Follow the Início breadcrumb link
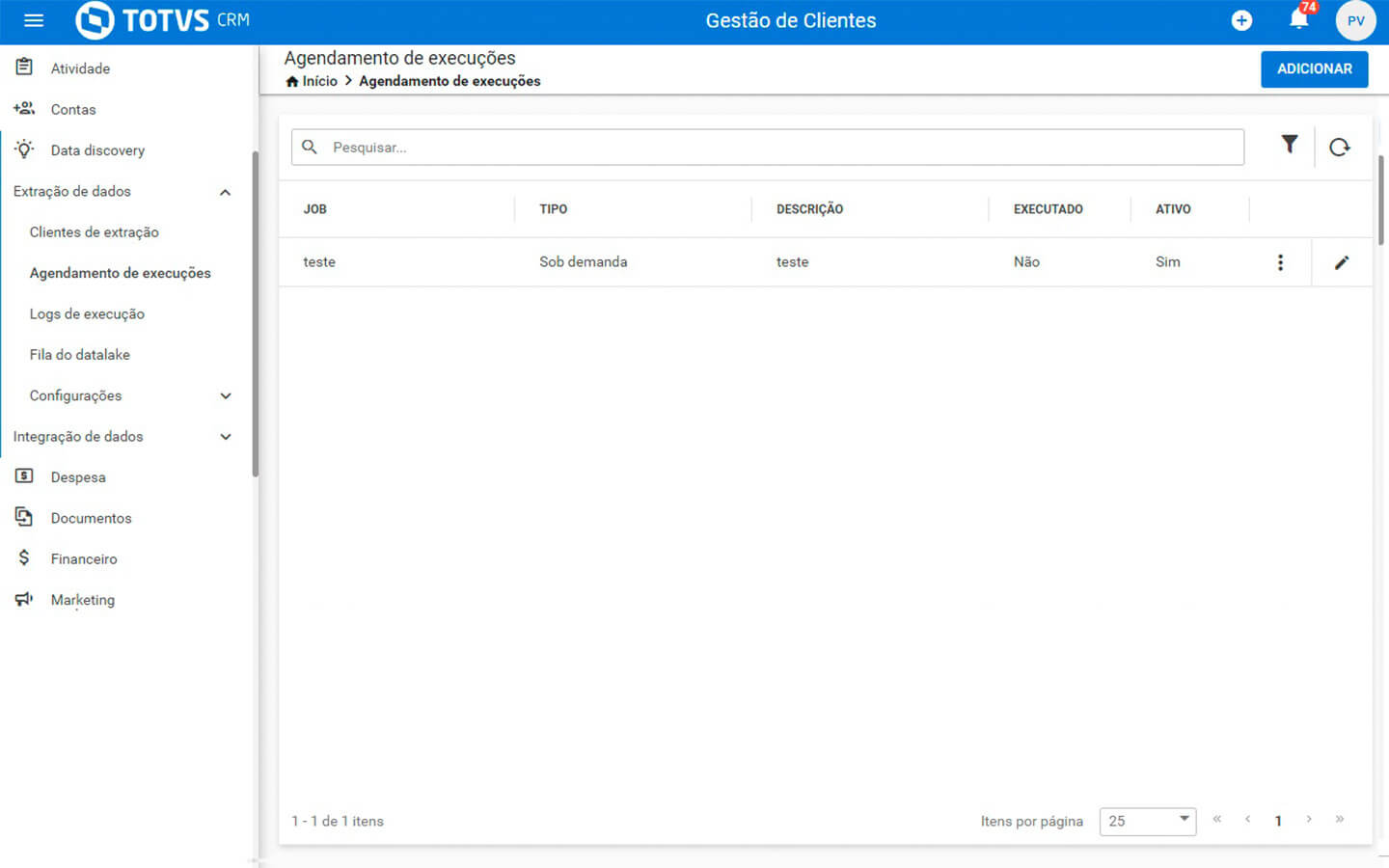Viewport: 1389px width, 868px height. click(x=319, y=81)
